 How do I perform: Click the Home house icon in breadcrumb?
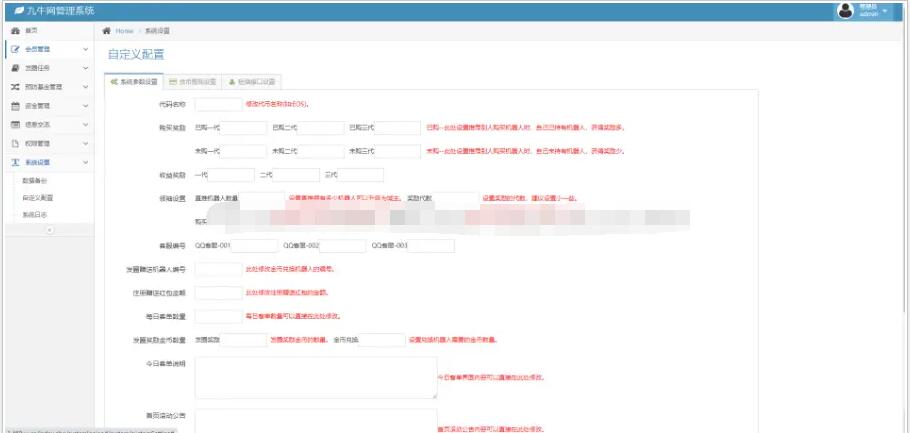pyautogui.click(x=107, y=31)
